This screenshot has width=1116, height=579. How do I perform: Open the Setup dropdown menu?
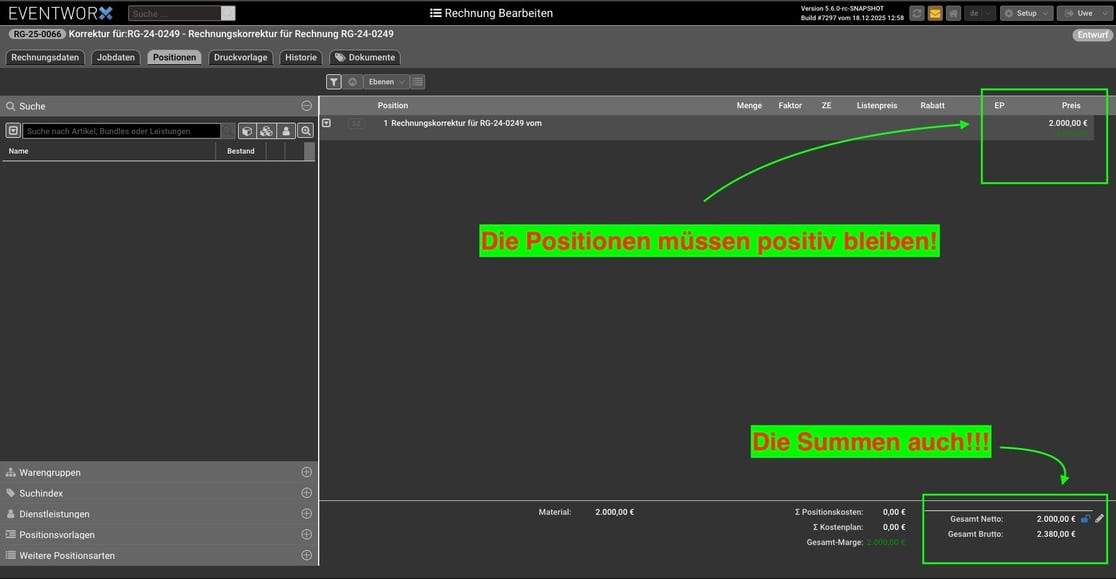pos(1027,13)
